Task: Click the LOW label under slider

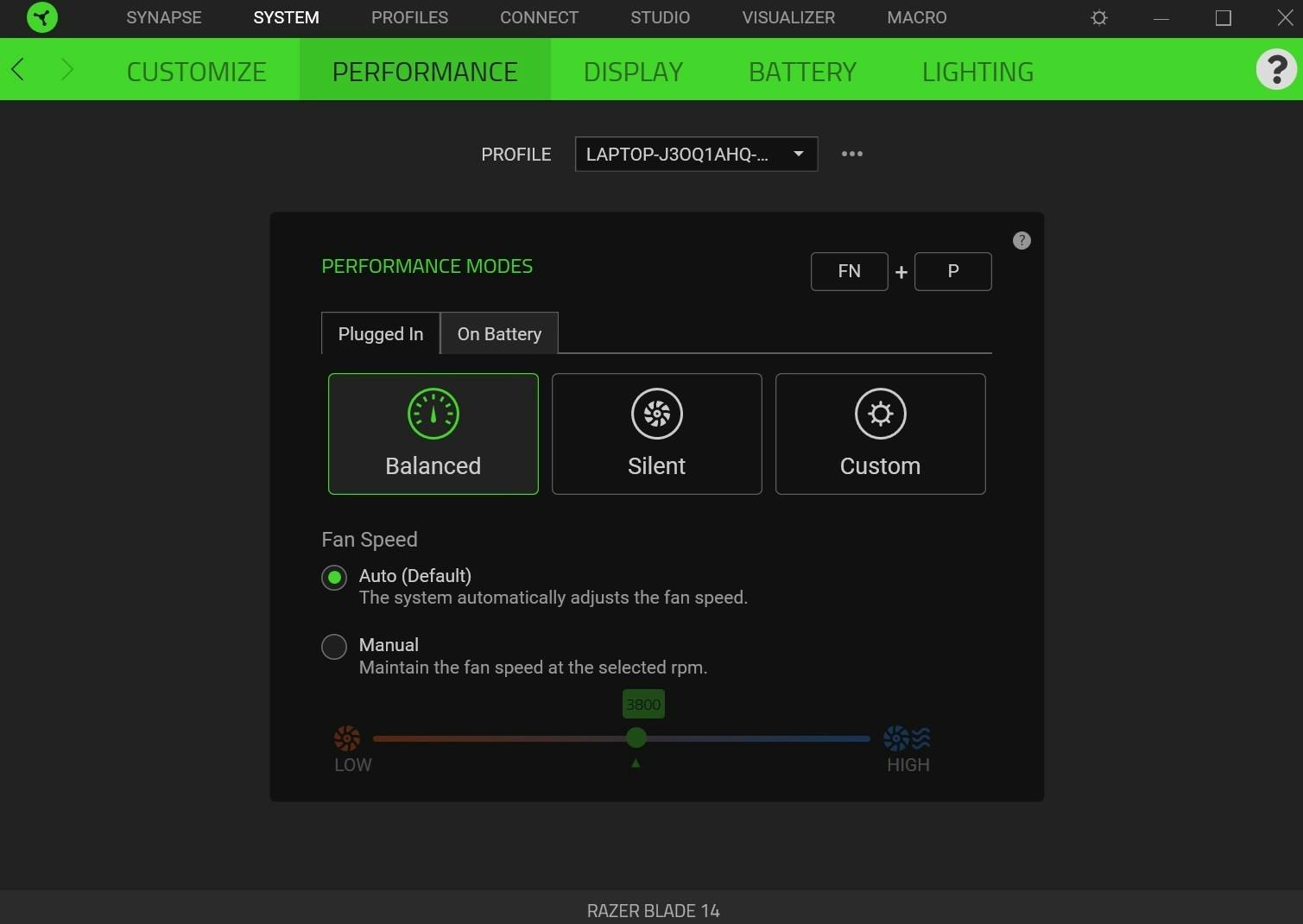Action: 353,765
